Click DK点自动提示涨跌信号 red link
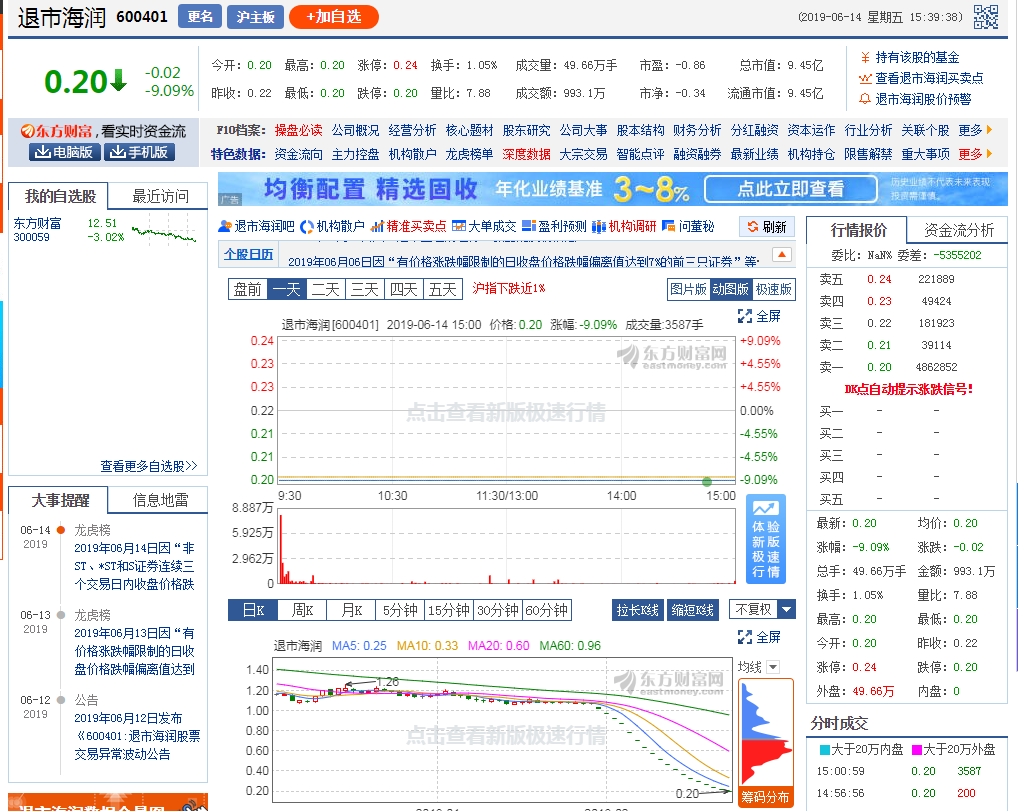This screenshot has height=811, width=1018. [x=908, y=389]
